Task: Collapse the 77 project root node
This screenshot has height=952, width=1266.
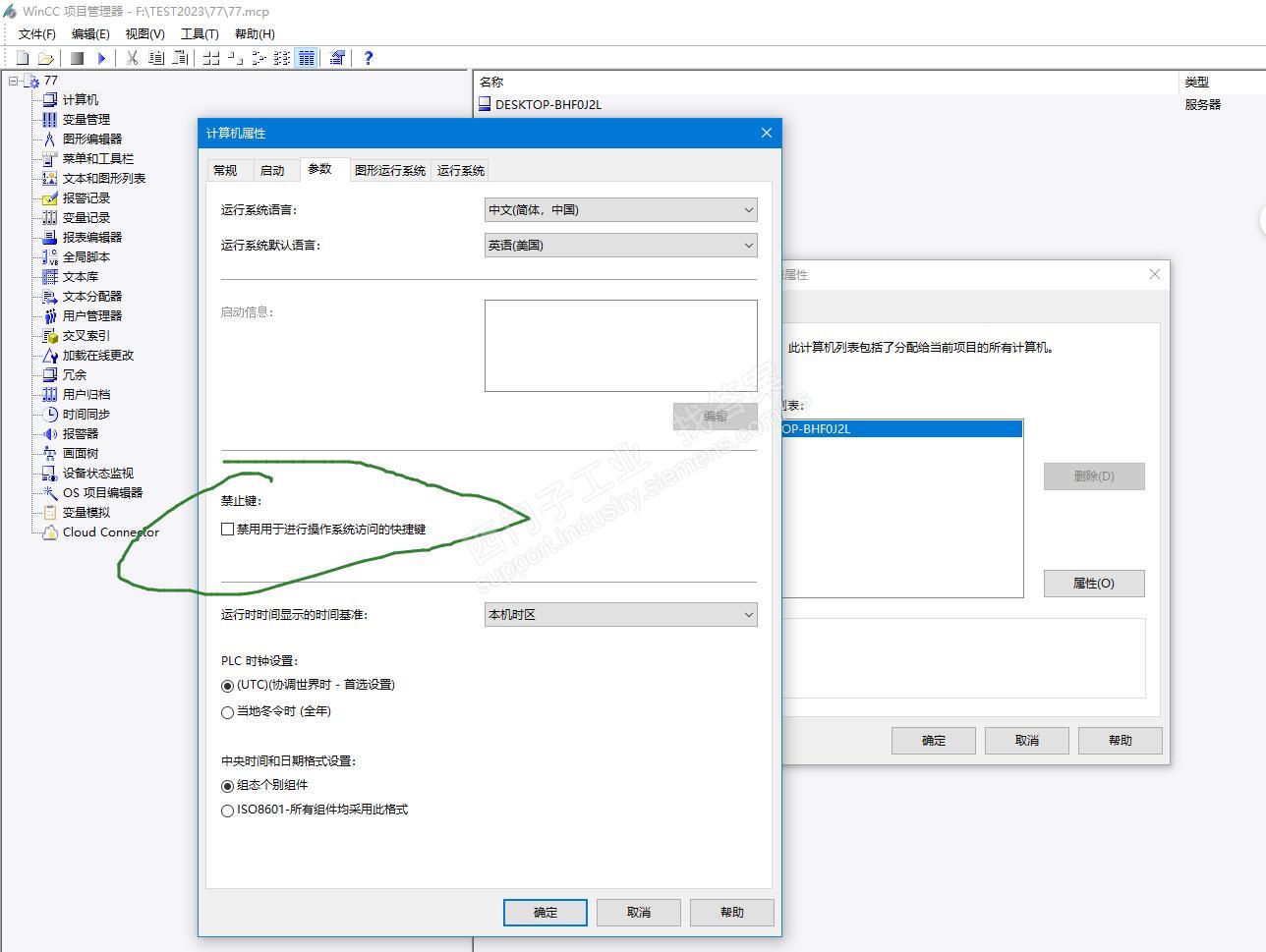Action: [14, 81]
